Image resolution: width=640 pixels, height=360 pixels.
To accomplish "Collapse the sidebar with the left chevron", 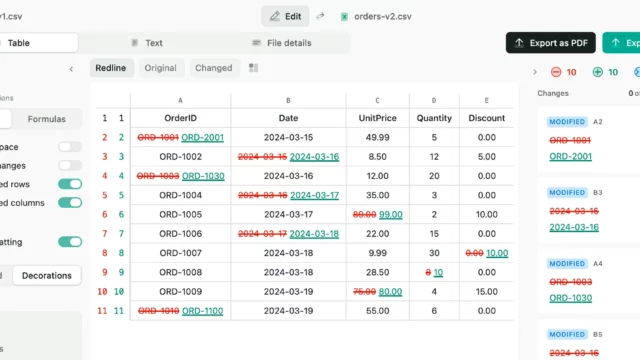I will (x=71, y=69).
